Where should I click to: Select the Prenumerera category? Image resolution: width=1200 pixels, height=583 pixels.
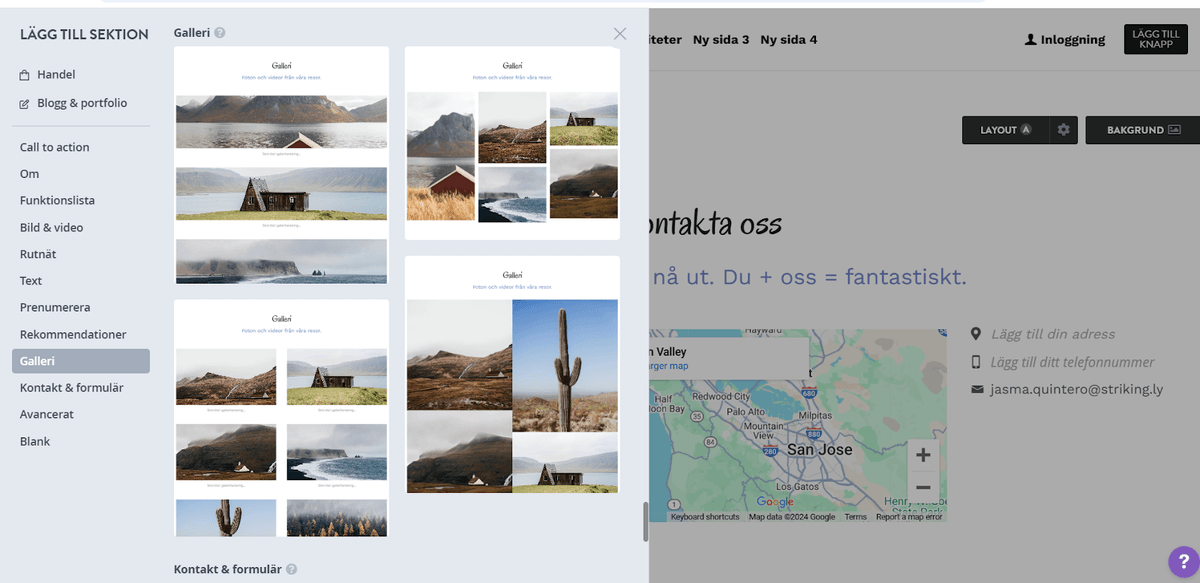pos(55,308)
